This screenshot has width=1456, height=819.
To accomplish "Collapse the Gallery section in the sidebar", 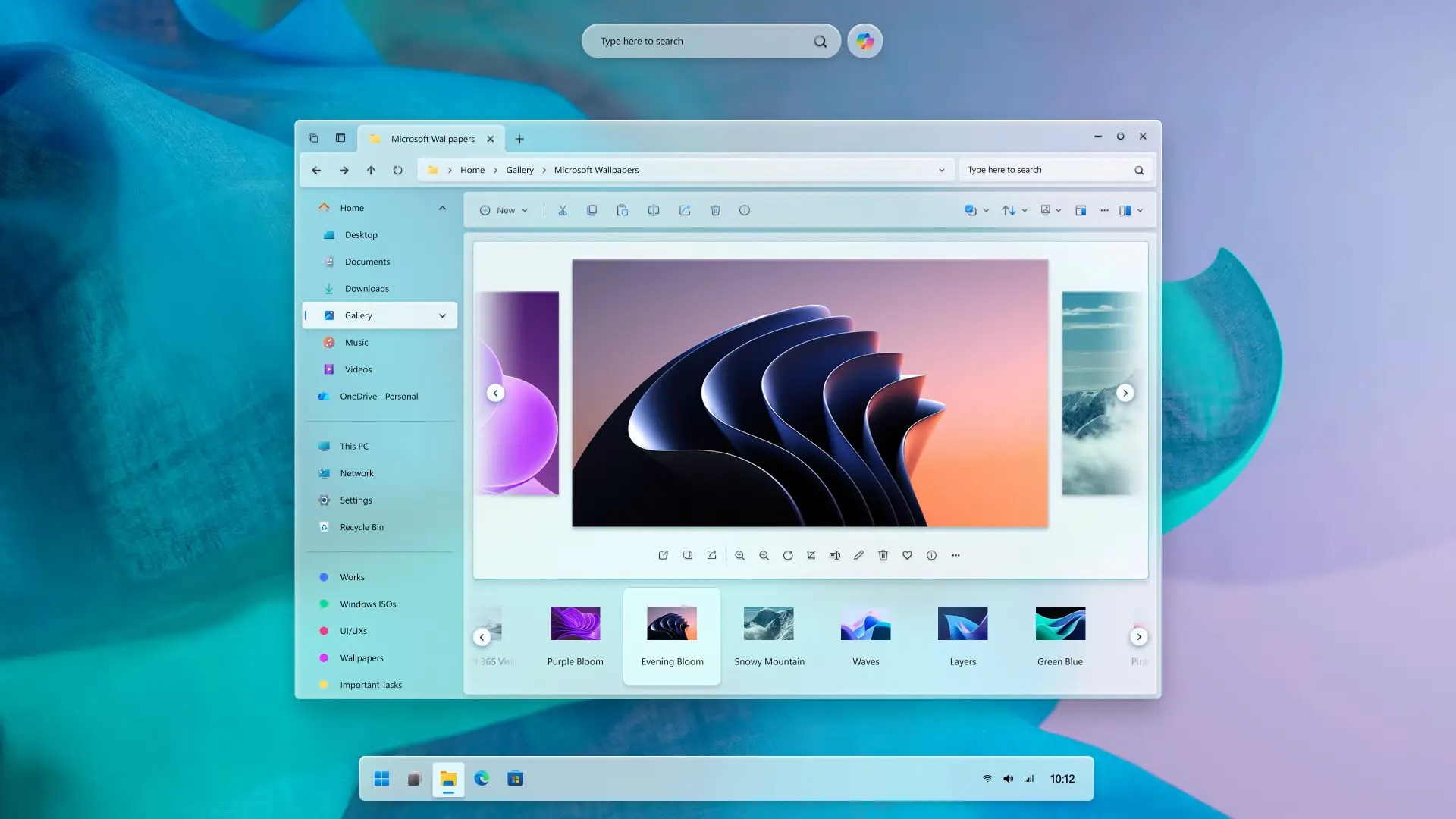I will pos(442,315).
